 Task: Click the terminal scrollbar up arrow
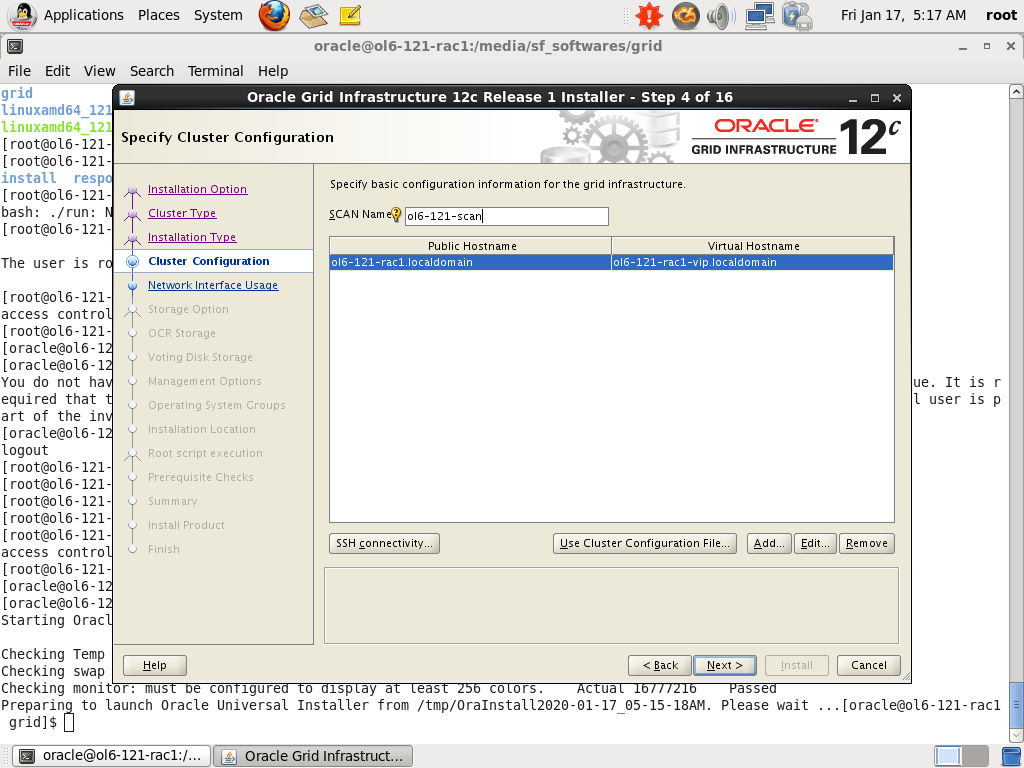[x=1016, y=91]
